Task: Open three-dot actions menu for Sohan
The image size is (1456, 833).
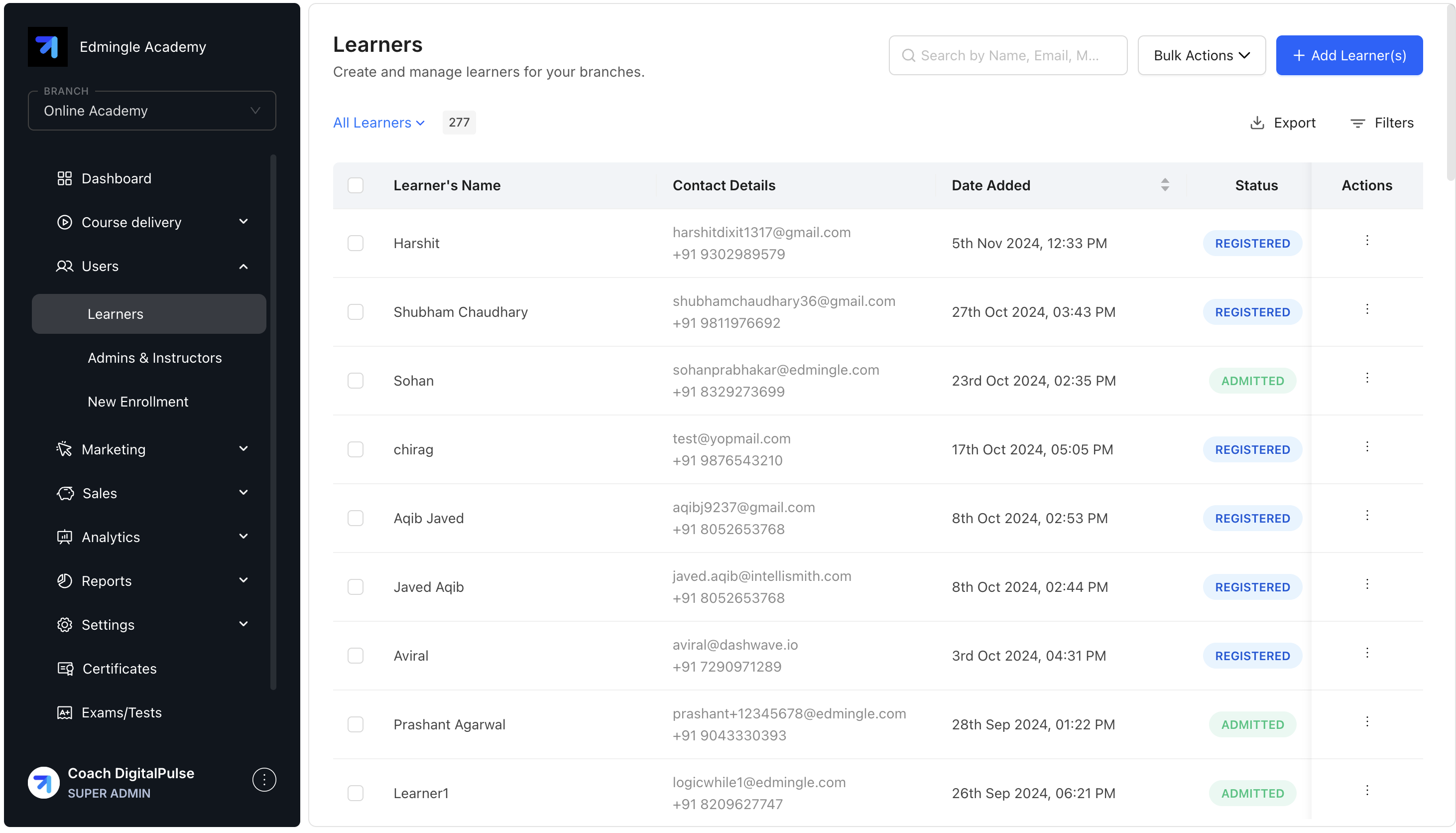Action: click(1367, 378)
